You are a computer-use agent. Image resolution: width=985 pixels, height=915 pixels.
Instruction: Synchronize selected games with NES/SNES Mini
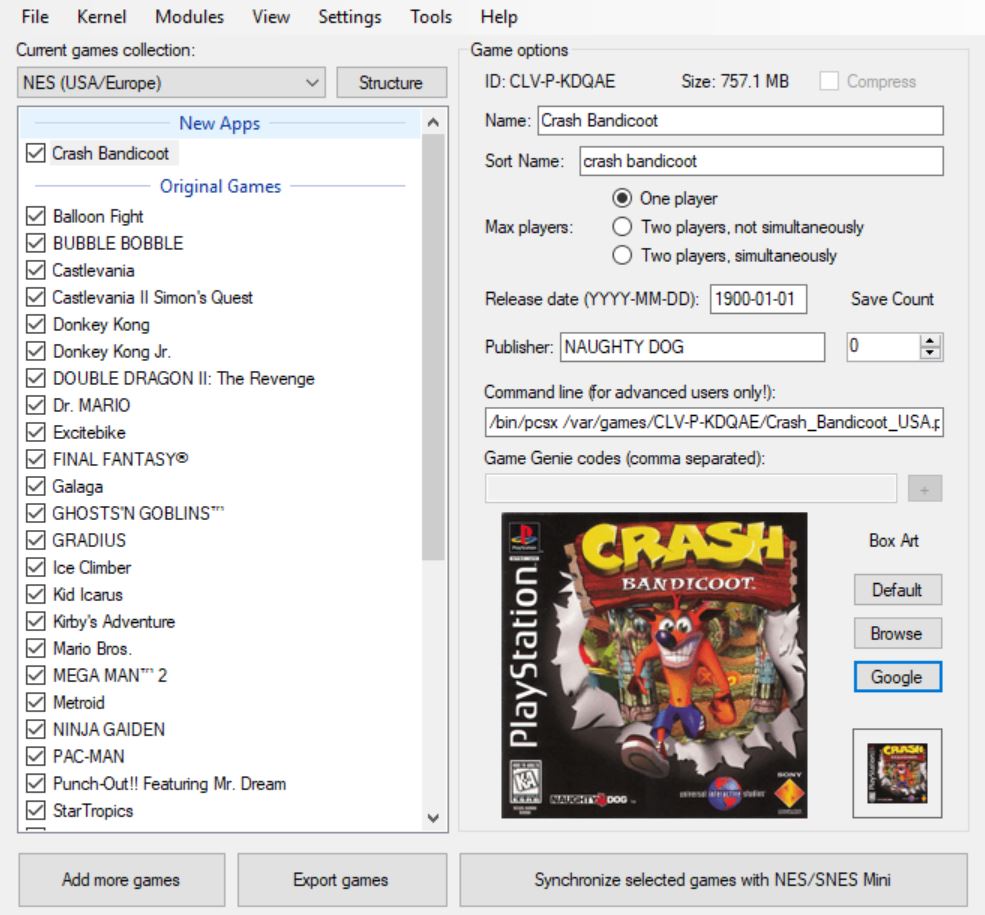713,880
